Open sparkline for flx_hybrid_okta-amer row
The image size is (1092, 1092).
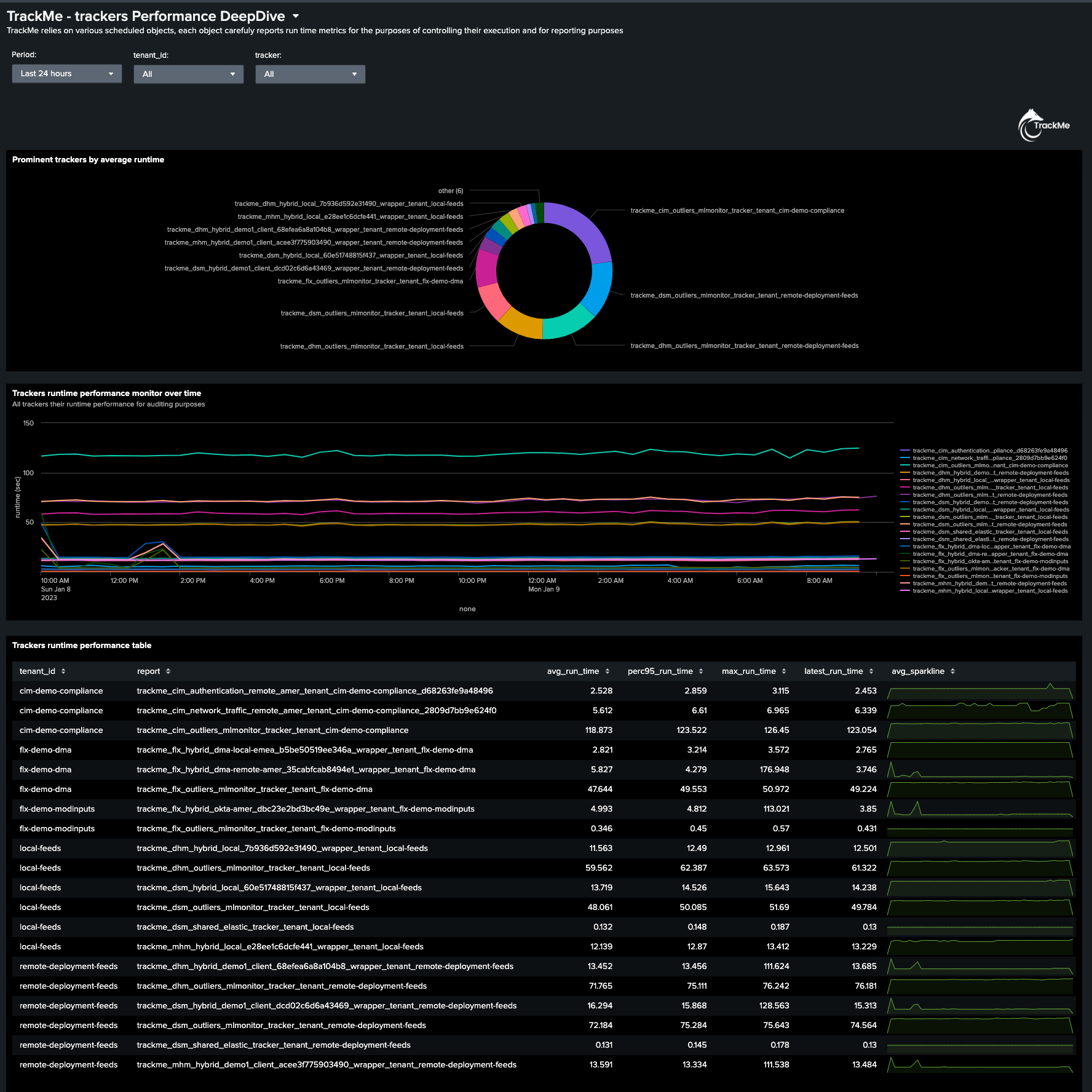tap(980, 809)
